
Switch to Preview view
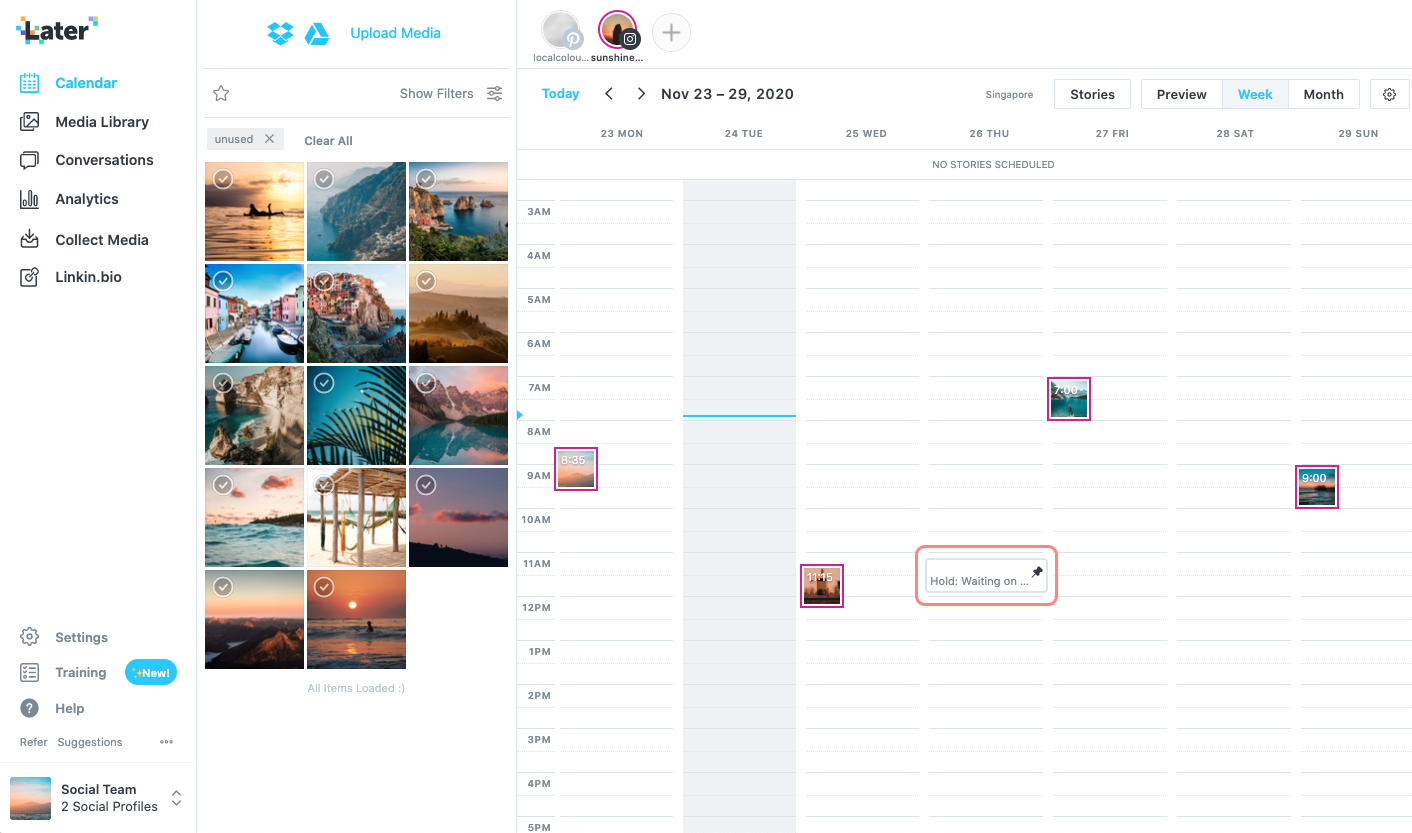(x=1181, y=94)
